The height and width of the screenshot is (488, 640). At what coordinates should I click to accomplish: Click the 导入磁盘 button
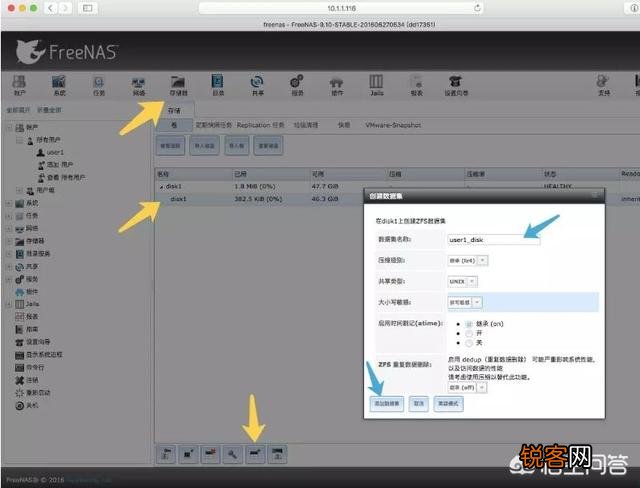204,146
